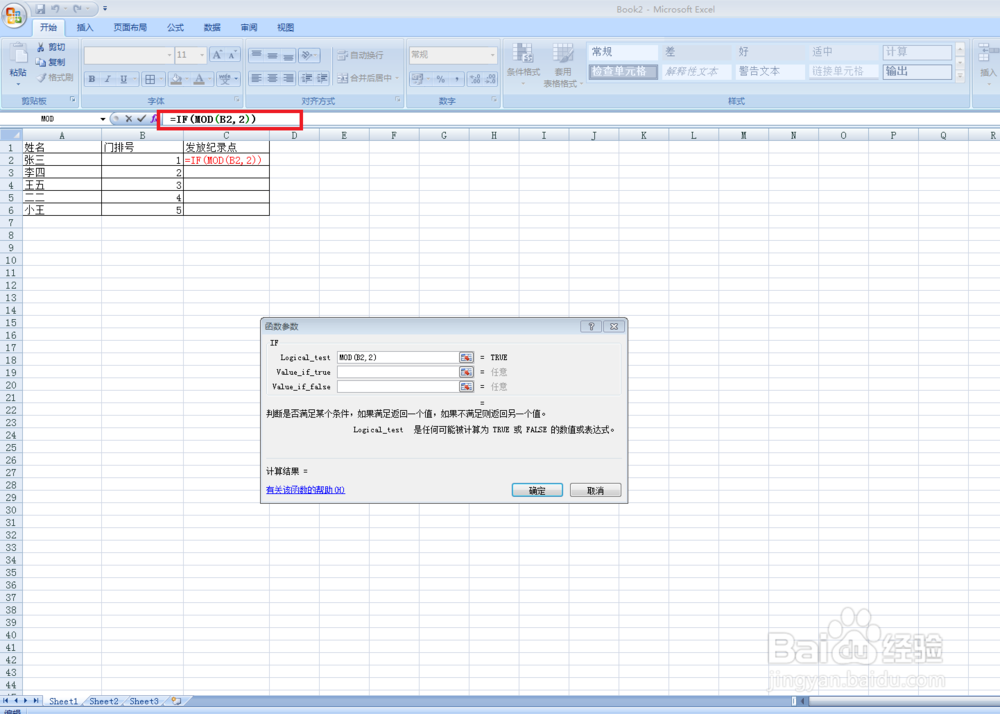Apply the fill color bucket
This screenshot has height=714, width=1000.
[x=176, y=79]
